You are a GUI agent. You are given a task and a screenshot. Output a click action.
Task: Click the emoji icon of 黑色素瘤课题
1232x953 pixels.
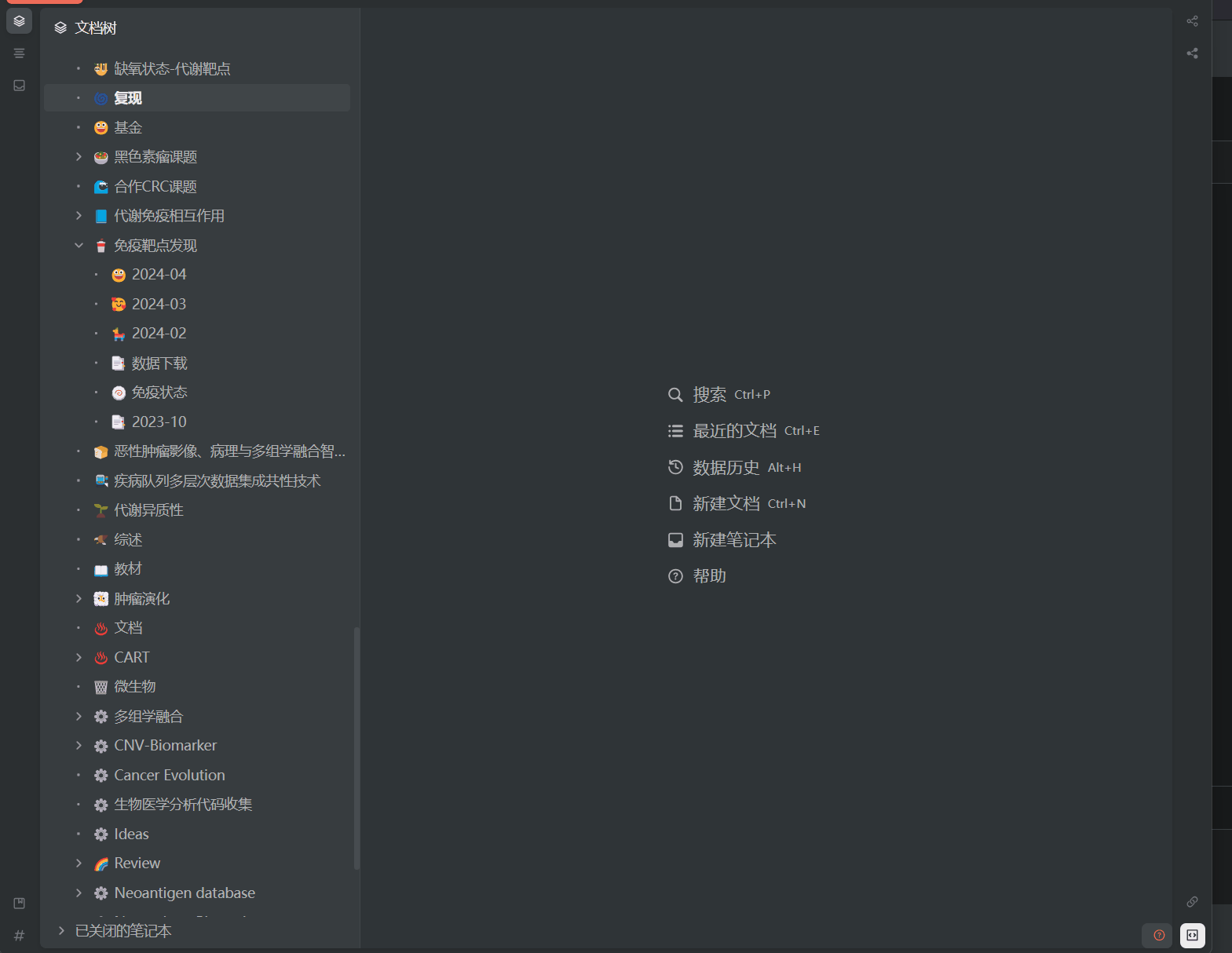click(101, 158)
